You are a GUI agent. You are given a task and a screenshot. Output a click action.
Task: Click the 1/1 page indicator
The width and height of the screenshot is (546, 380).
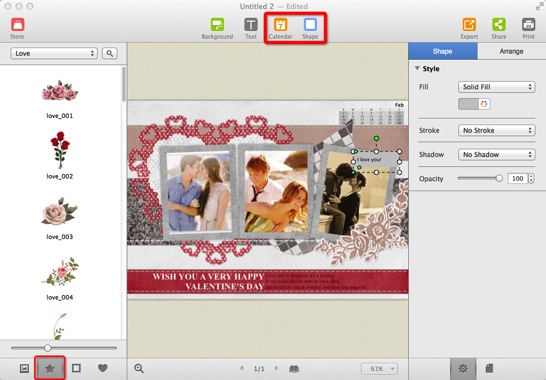pyautogui.click(x=259, y=369)
